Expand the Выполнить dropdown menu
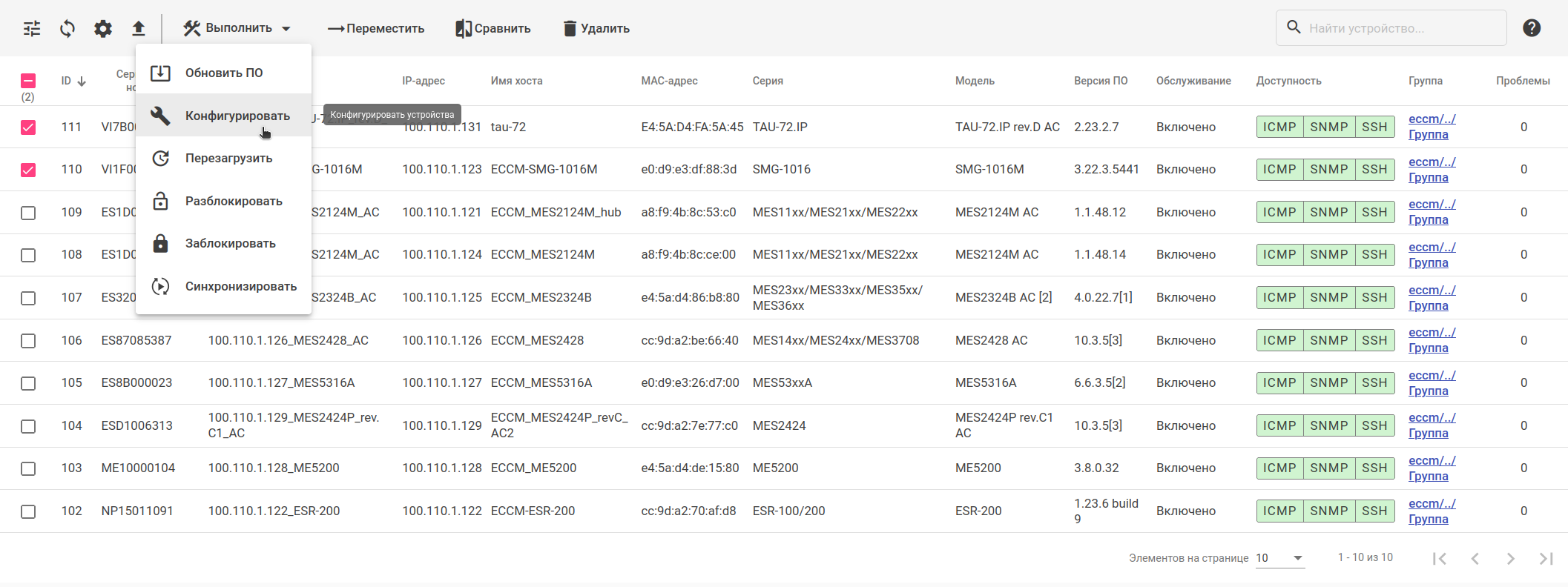 coord(237,29)
